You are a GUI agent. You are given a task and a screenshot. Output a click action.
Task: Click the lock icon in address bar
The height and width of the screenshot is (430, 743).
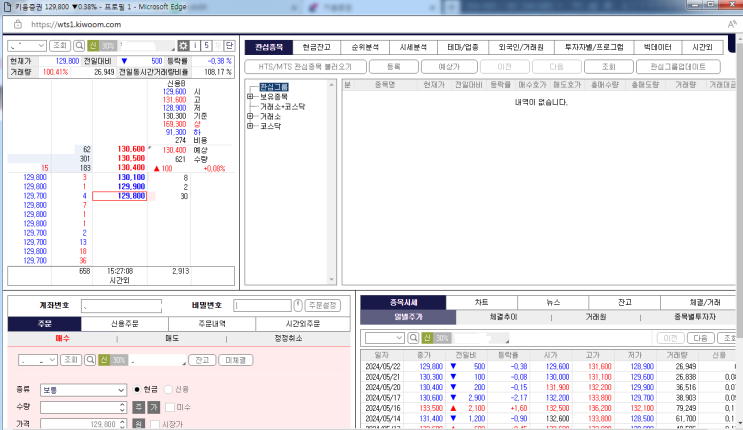coord(18,24)
